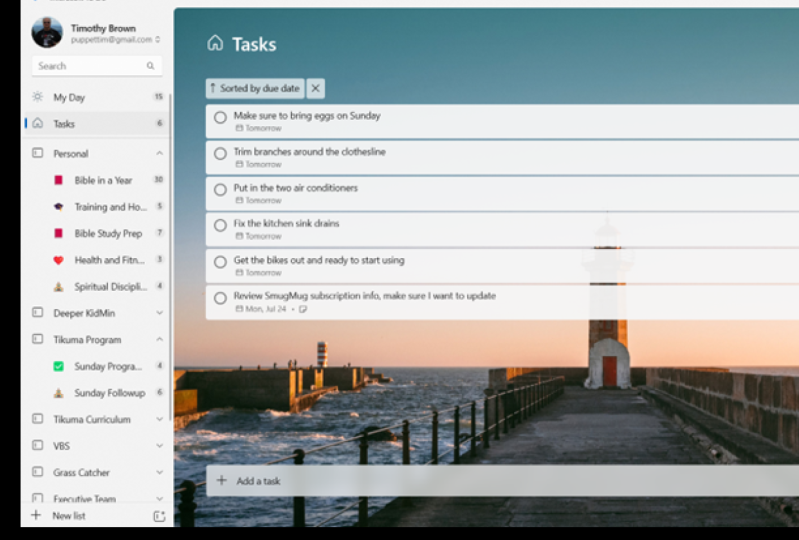The image size is (799, 540).
Task: Click the plus icon in Add a task
Action: (x=221, y=480)
